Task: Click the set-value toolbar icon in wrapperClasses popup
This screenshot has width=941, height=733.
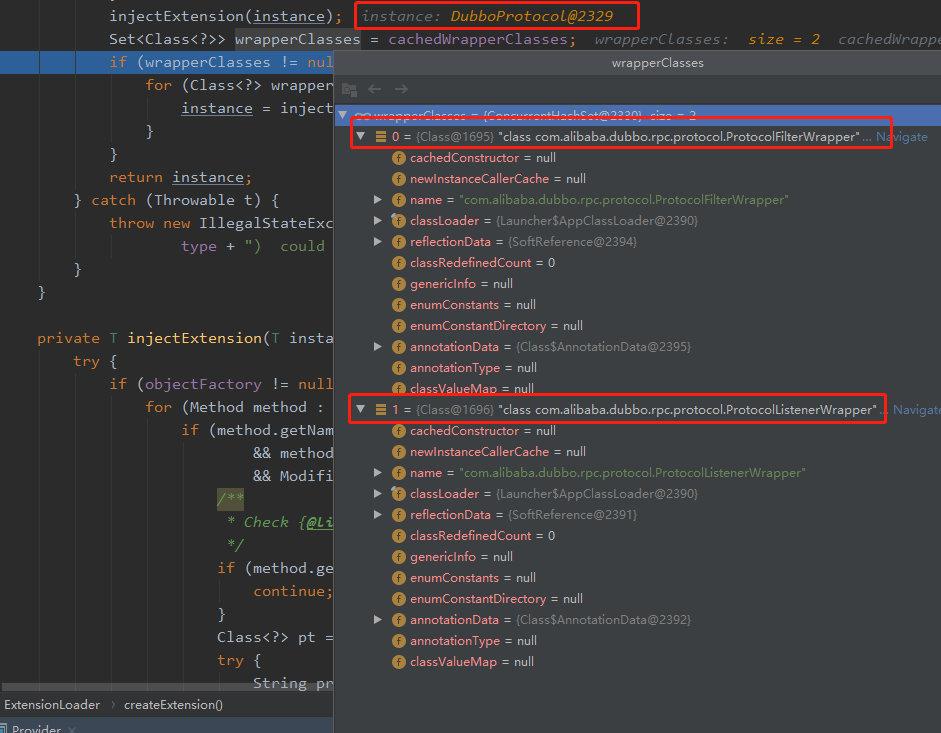Action: 349,89
